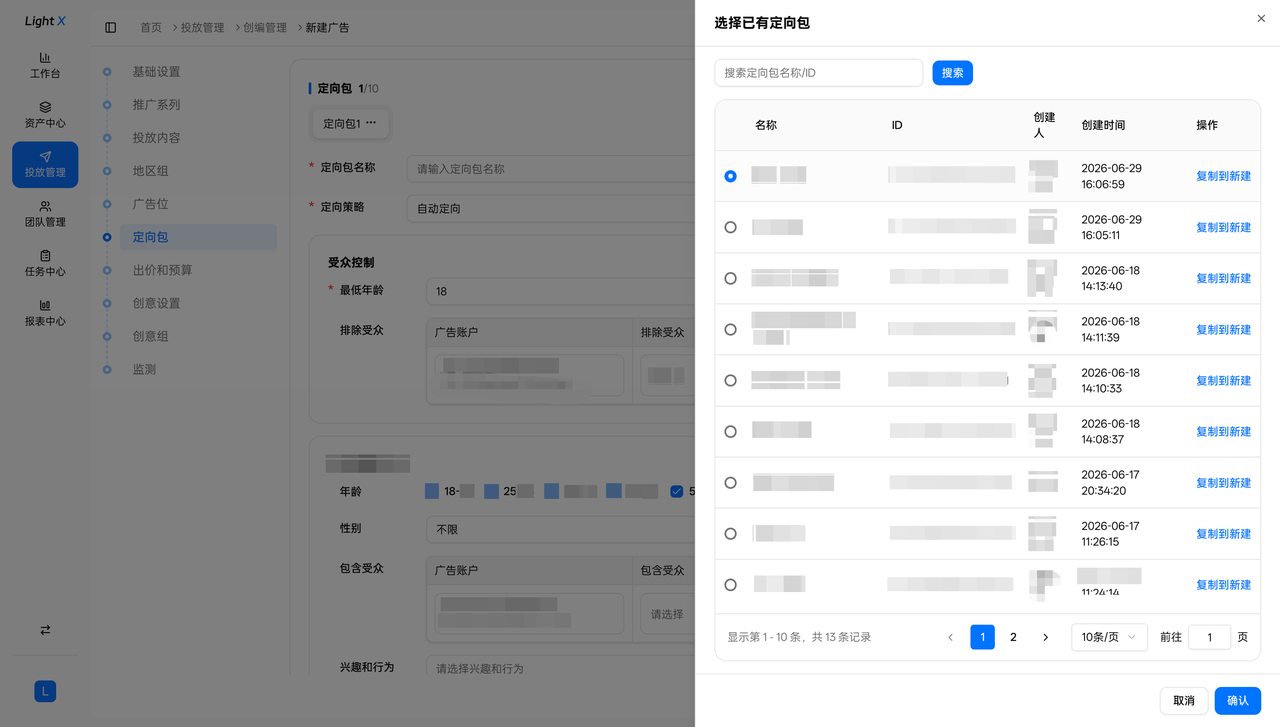Viewport: 1280px width, 727px height.
Task: Click breadcrumb 创编管理
Action: [x=265, y=28]
